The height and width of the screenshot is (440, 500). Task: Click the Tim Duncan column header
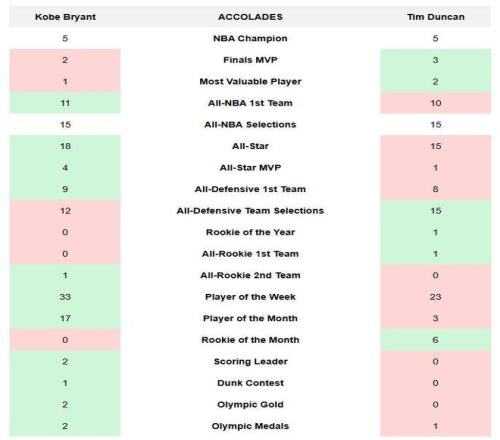click(436, 17)
